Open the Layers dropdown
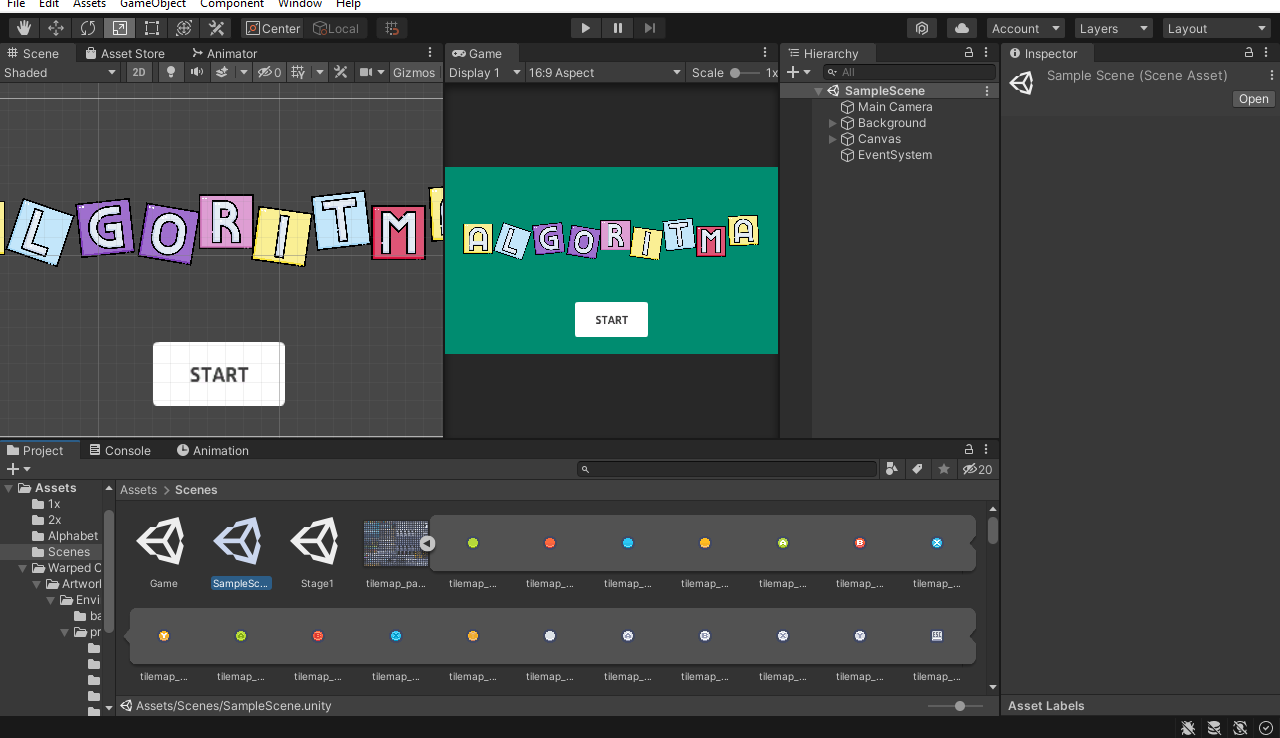Screen dimensions: 1280x738 1114,28
